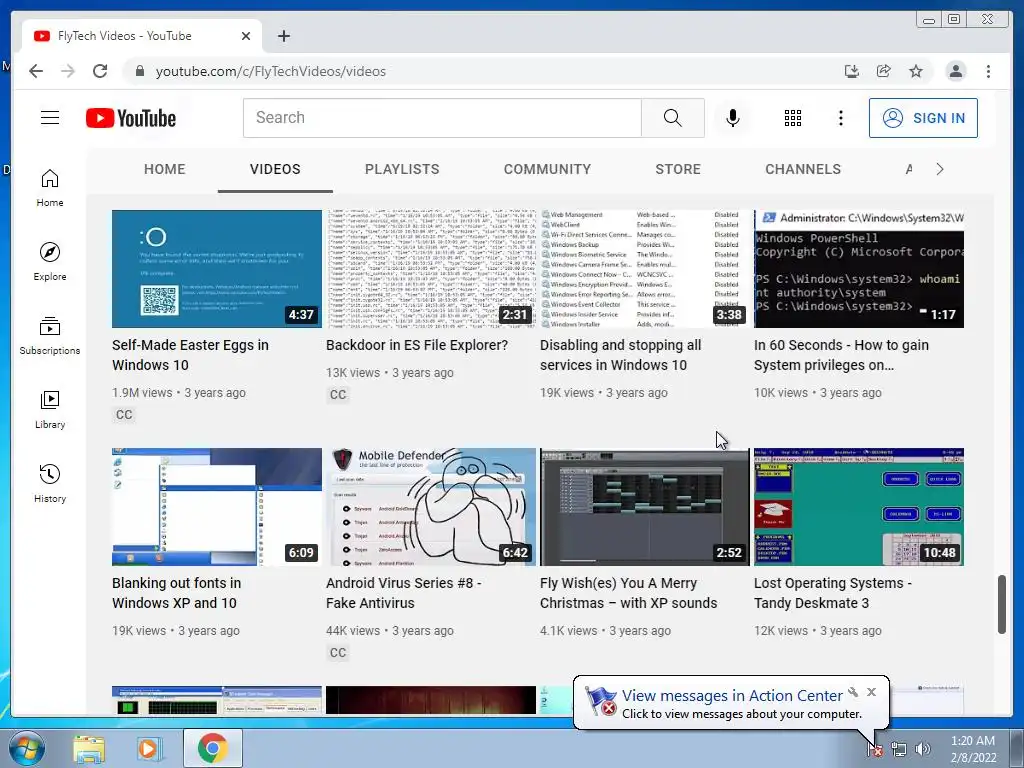This screenshot has height=768, width=1024.
Task: Reload the page with refresh icon
Action: pos(100,71)
